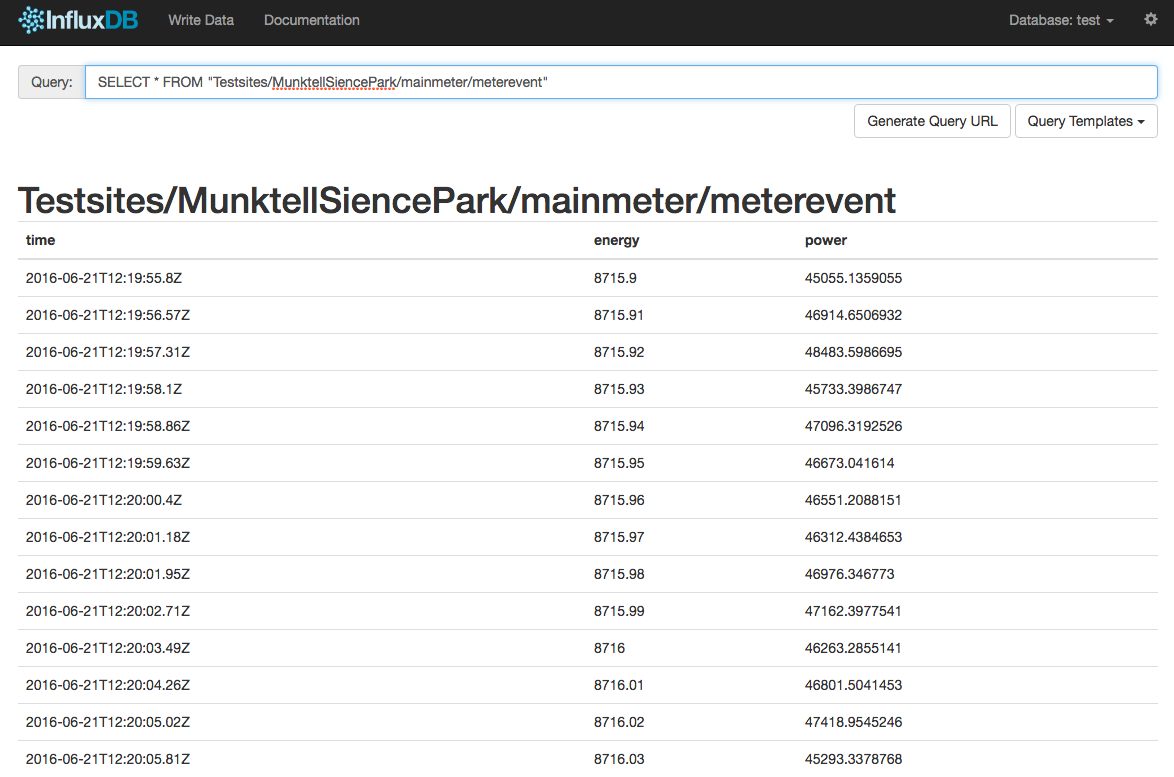Select timestamp 2016-06-21T12:20:02.71Z
This screenshot has height=777, width=1174.
click(x=108, y=612)
